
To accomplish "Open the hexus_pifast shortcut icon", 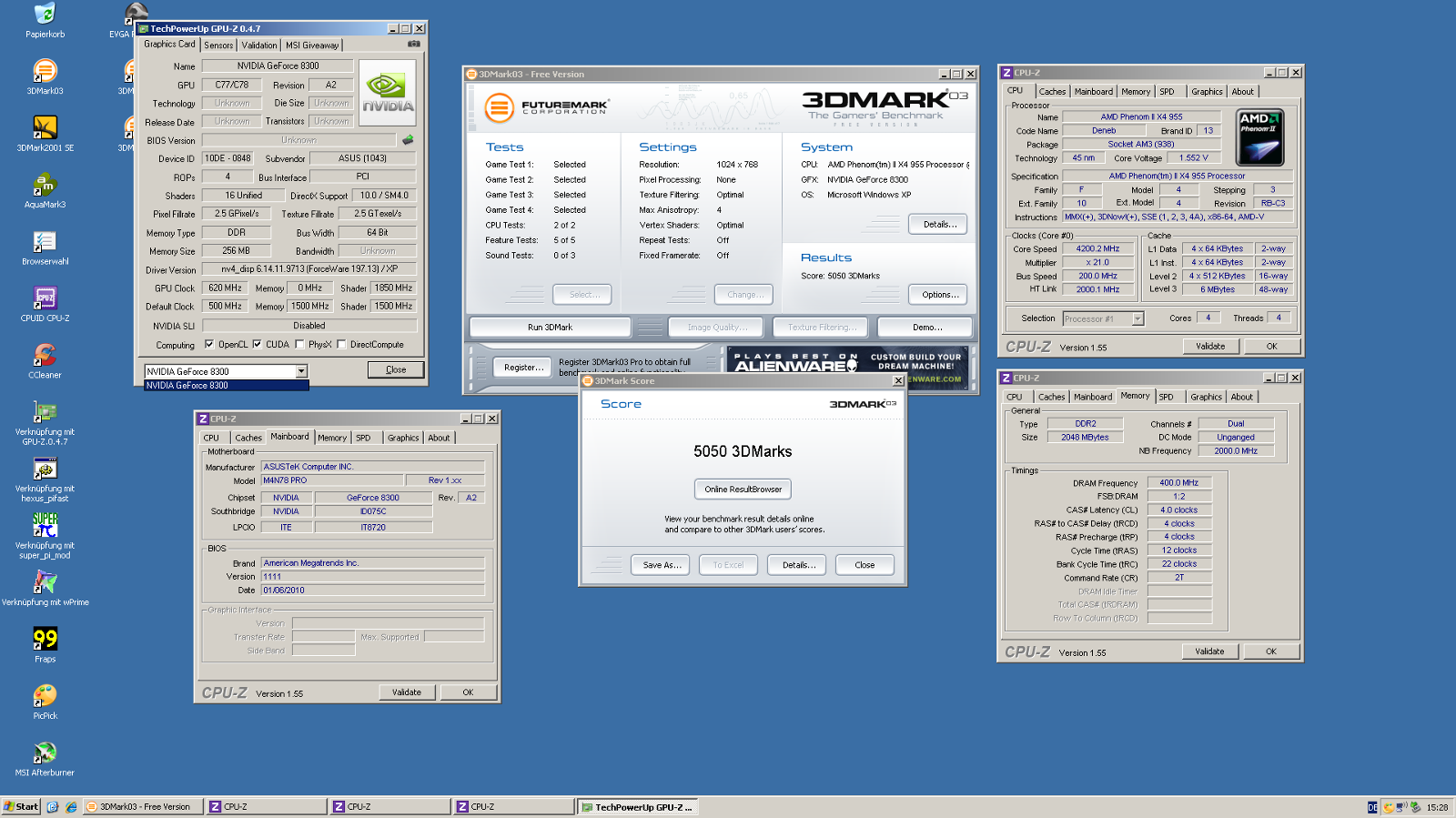I will 45,469.
